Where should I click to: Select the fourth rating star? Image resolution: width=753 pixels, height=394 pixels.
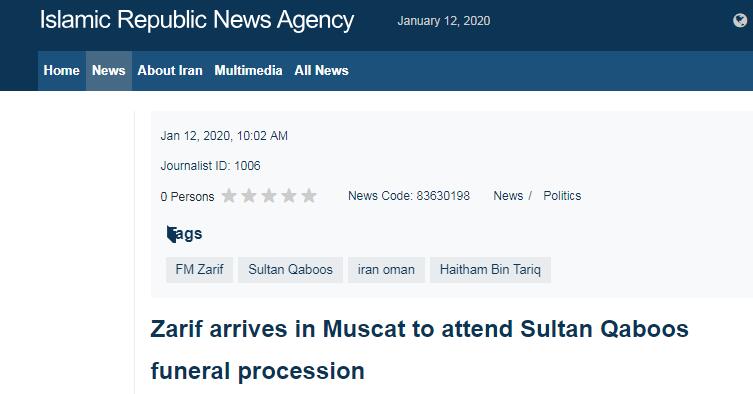tap(289, 196)
